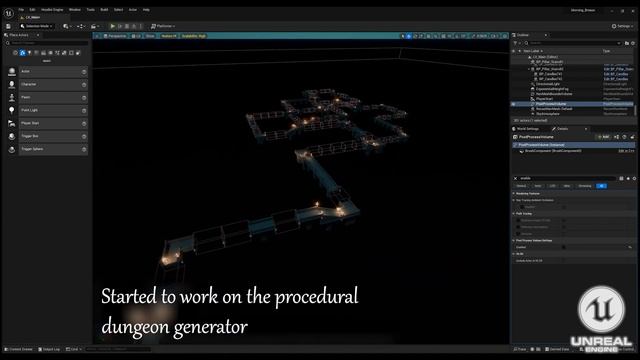The width and height of the screenshot is (640, 360).
Task: Toggle the third Path Tracing checkbox
Action: (x=518, y=233)
